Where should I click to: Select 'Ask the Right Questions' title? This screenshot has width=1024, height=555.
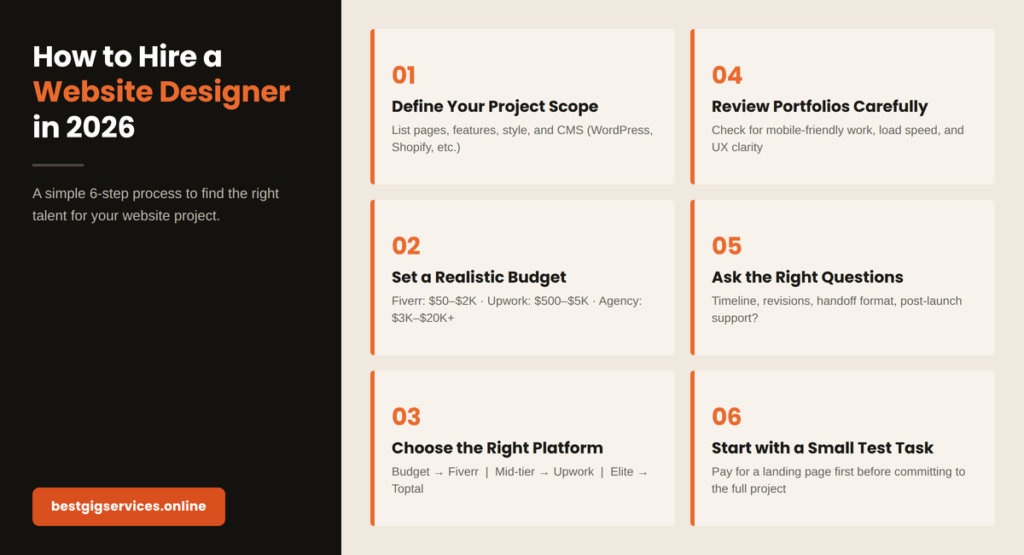point(807,277)
